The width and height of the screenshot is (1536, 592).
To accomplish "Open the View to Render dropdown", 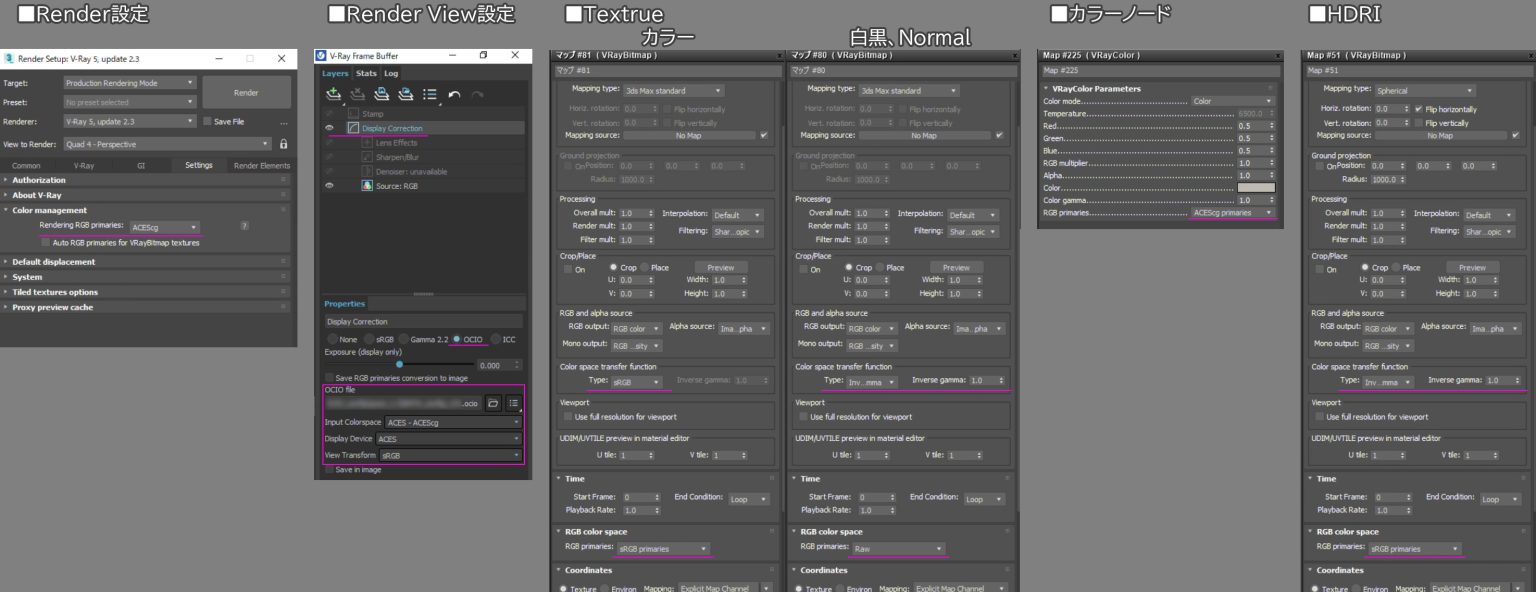I will (x=165, y=144).
